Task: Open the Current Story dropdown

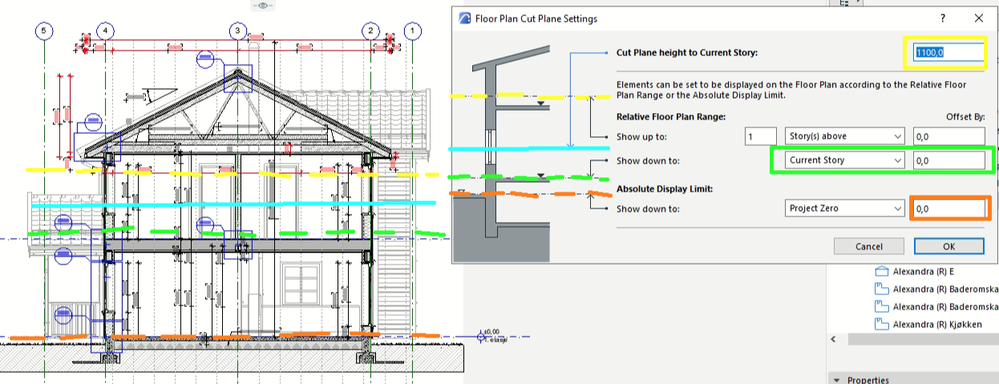Action: (x=845, y=160)
